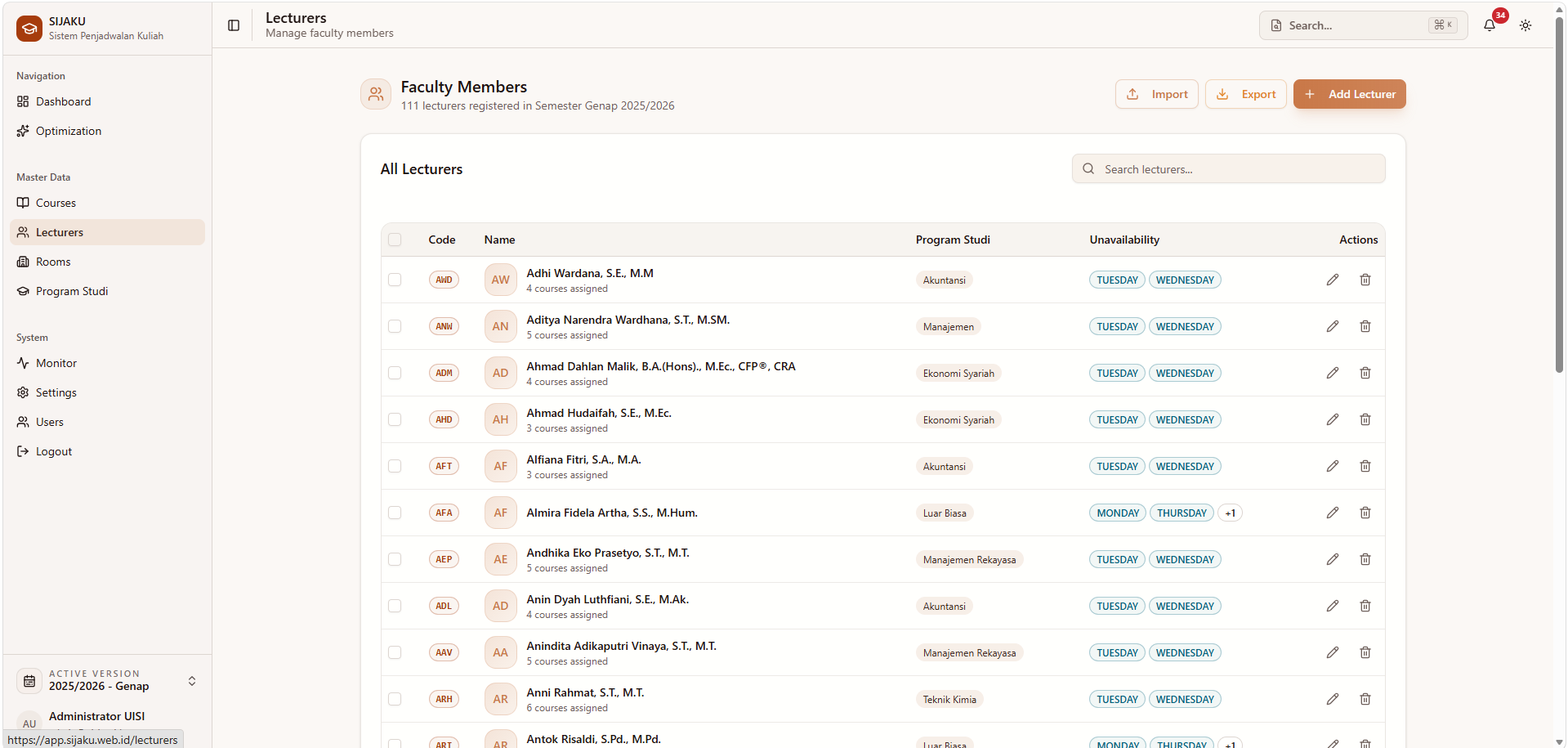The image size is (1568, 748).
Task: Click Manajemen program tag for Aditya
Action: 948,326
